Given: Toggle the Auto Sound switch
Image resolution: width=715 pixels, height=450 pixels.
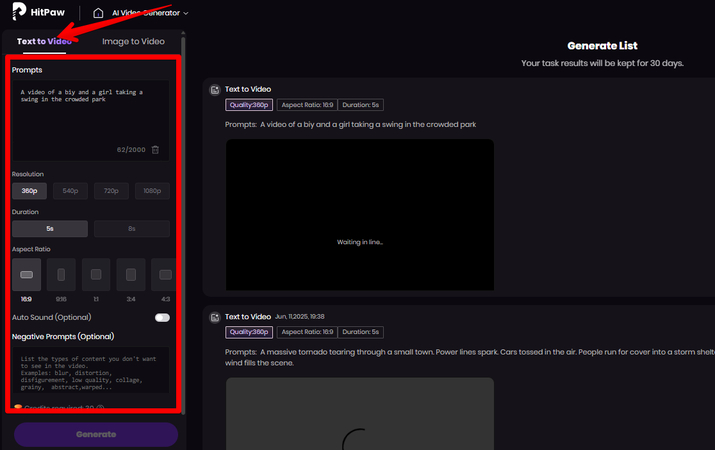Looking at the screenshot, I should (162, 317).
